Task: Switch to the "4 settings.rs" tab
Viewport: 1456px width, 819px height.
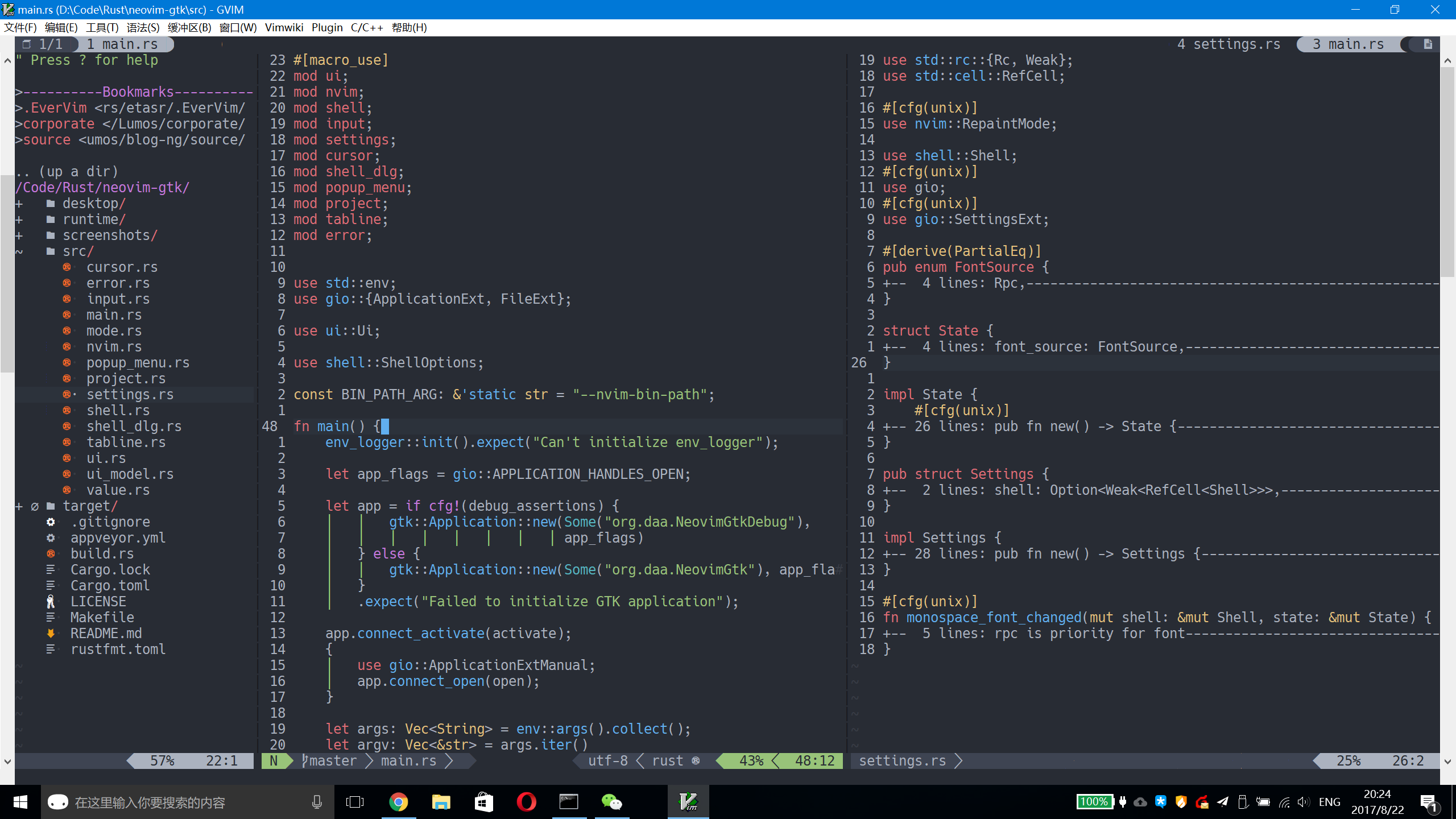Action: pyautogui.click(x=1228, y=44)
